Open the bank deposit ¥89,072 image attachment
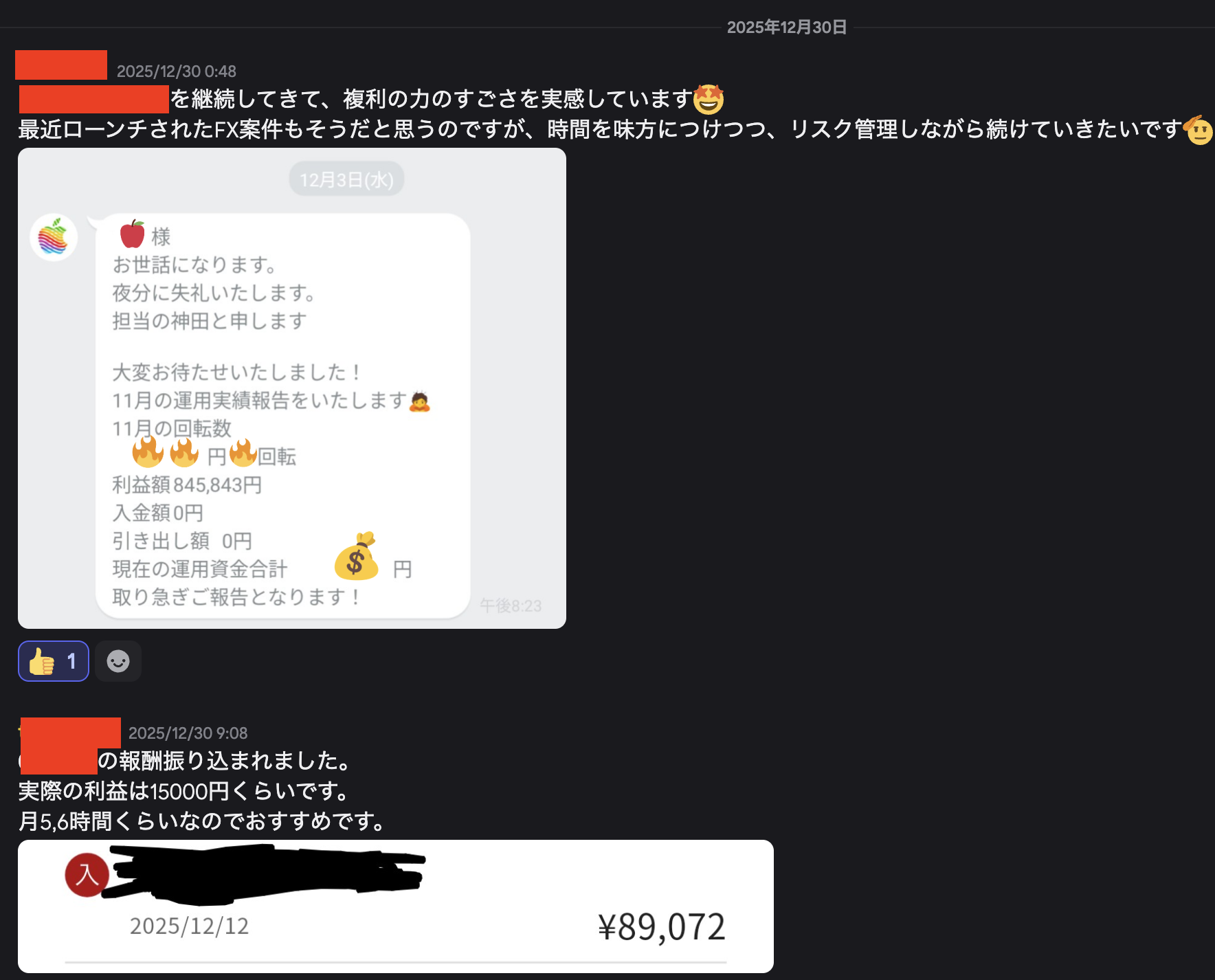 396,906
